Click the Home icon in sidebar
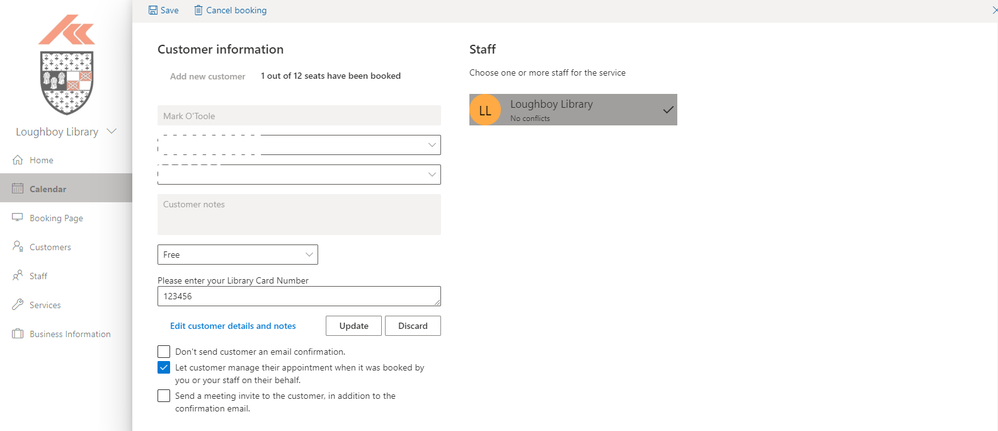Image resolution: width=998 pixels, height=431 pixels. 18,160
